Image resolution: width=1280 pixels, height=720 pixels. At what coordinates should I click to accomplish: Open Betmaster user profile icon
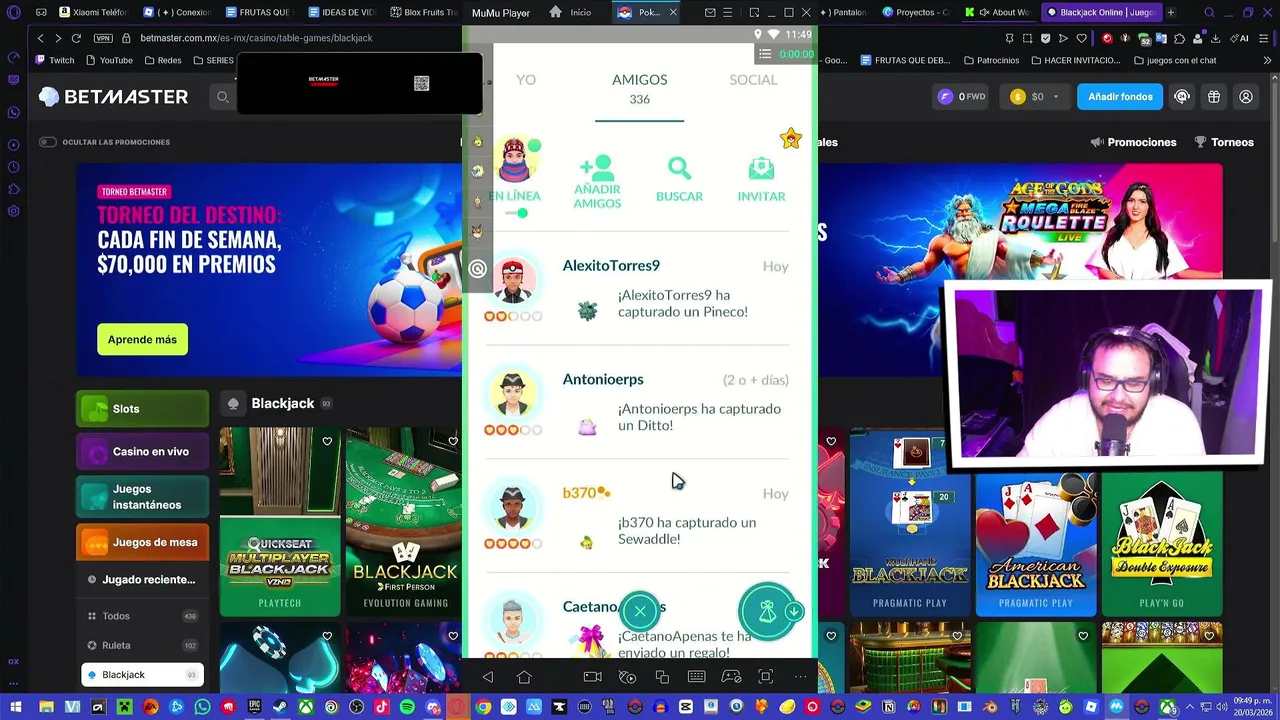(1246, 97)
